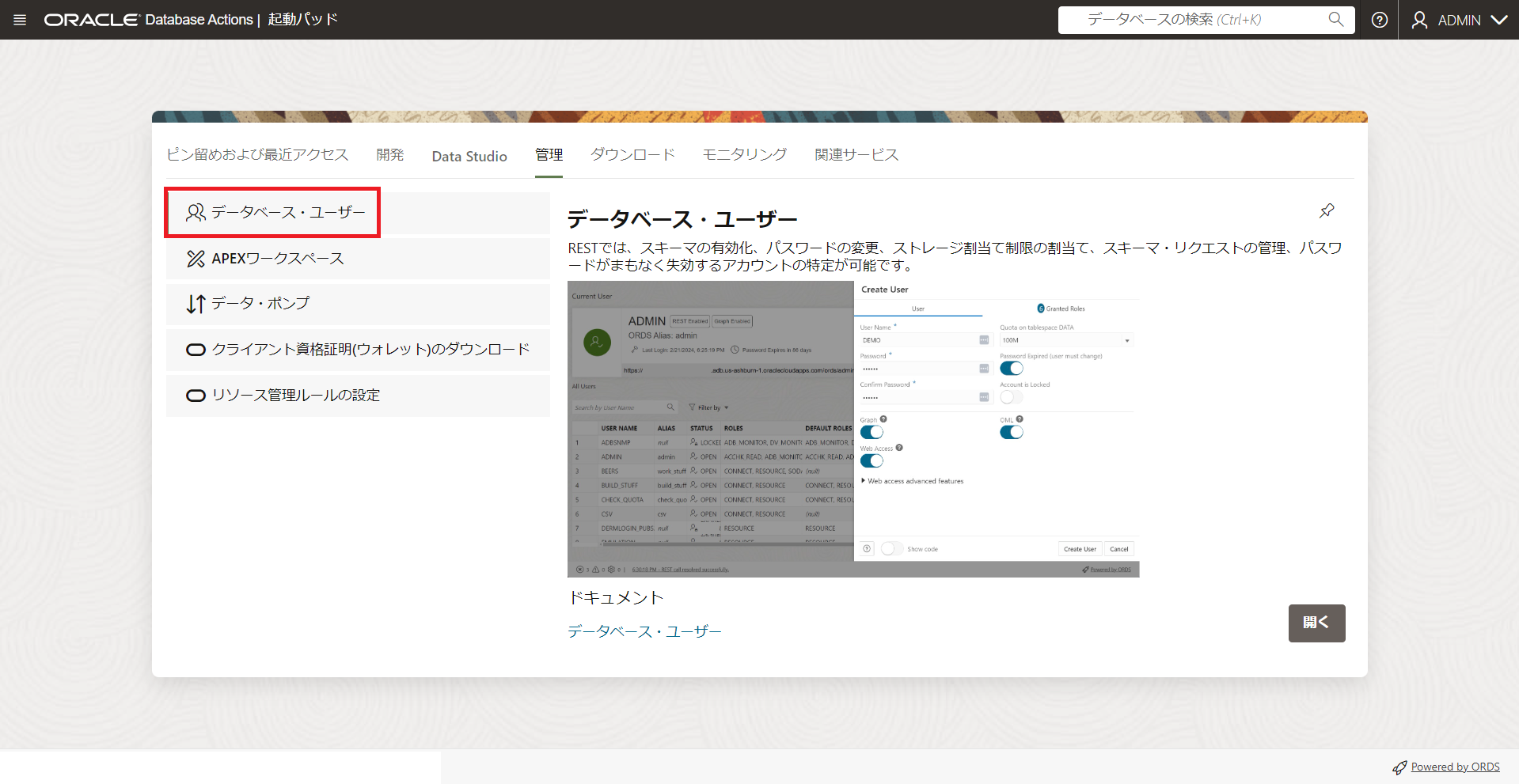Screen dimensions: 1519x784
Task: Turn off the Graph toggle in Create User
Action: pos(871,432)
